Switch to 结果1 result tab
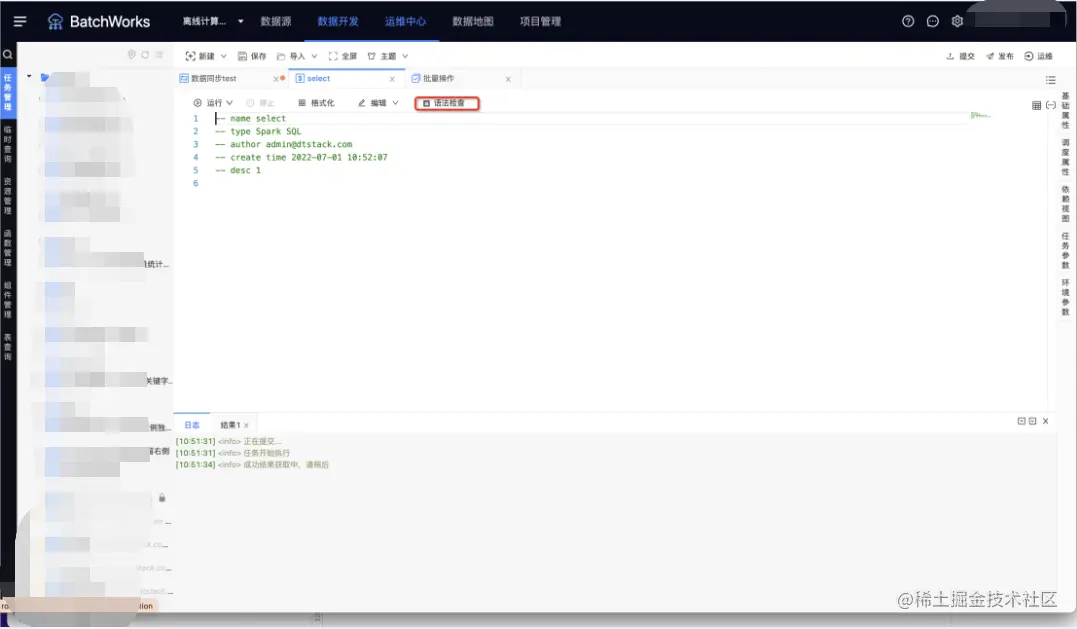Viewport: 1077px width, 629px height. [x=229, y=425]
